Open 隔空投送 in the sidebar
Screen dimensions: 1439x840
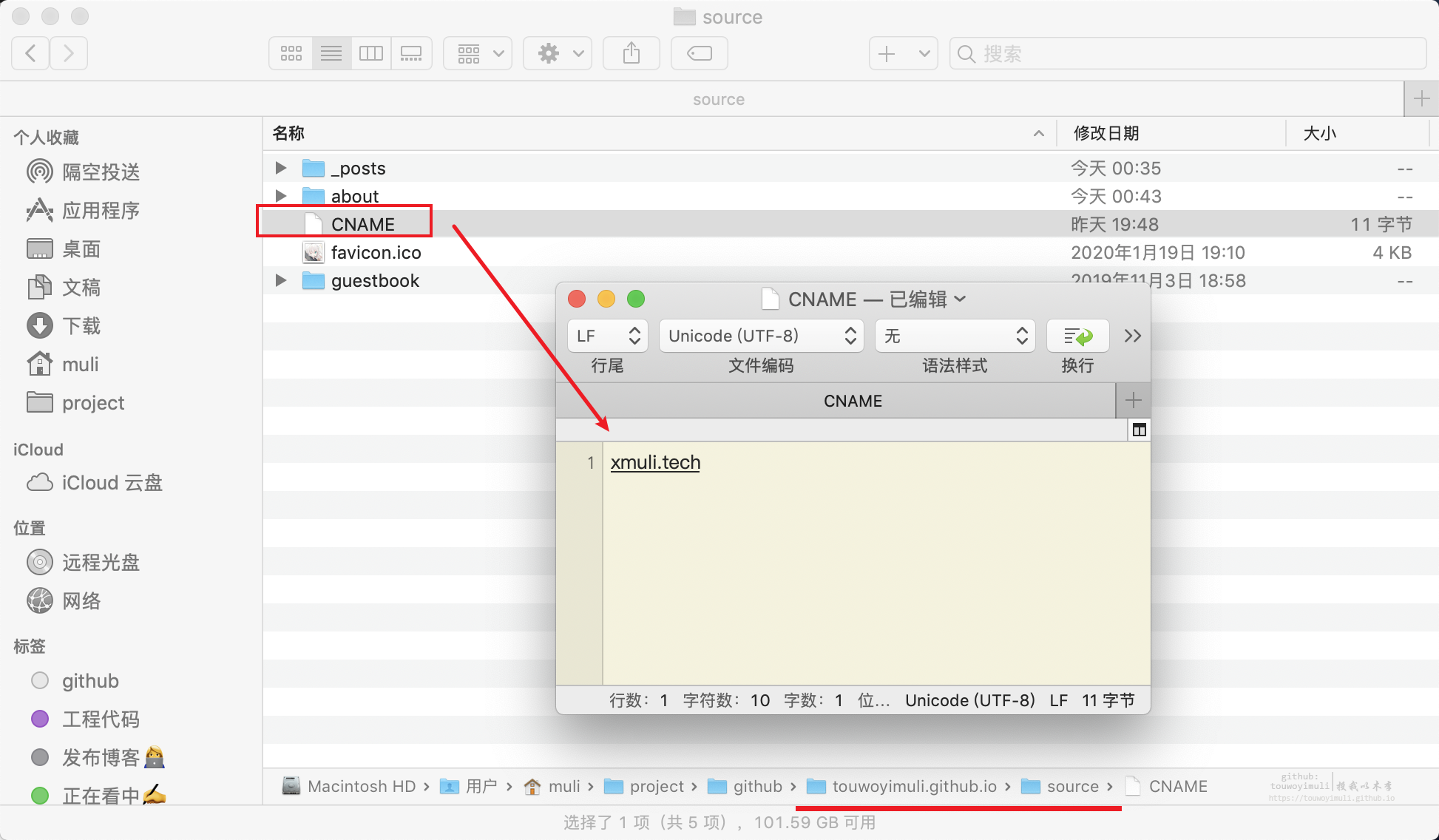pos(101,172)
